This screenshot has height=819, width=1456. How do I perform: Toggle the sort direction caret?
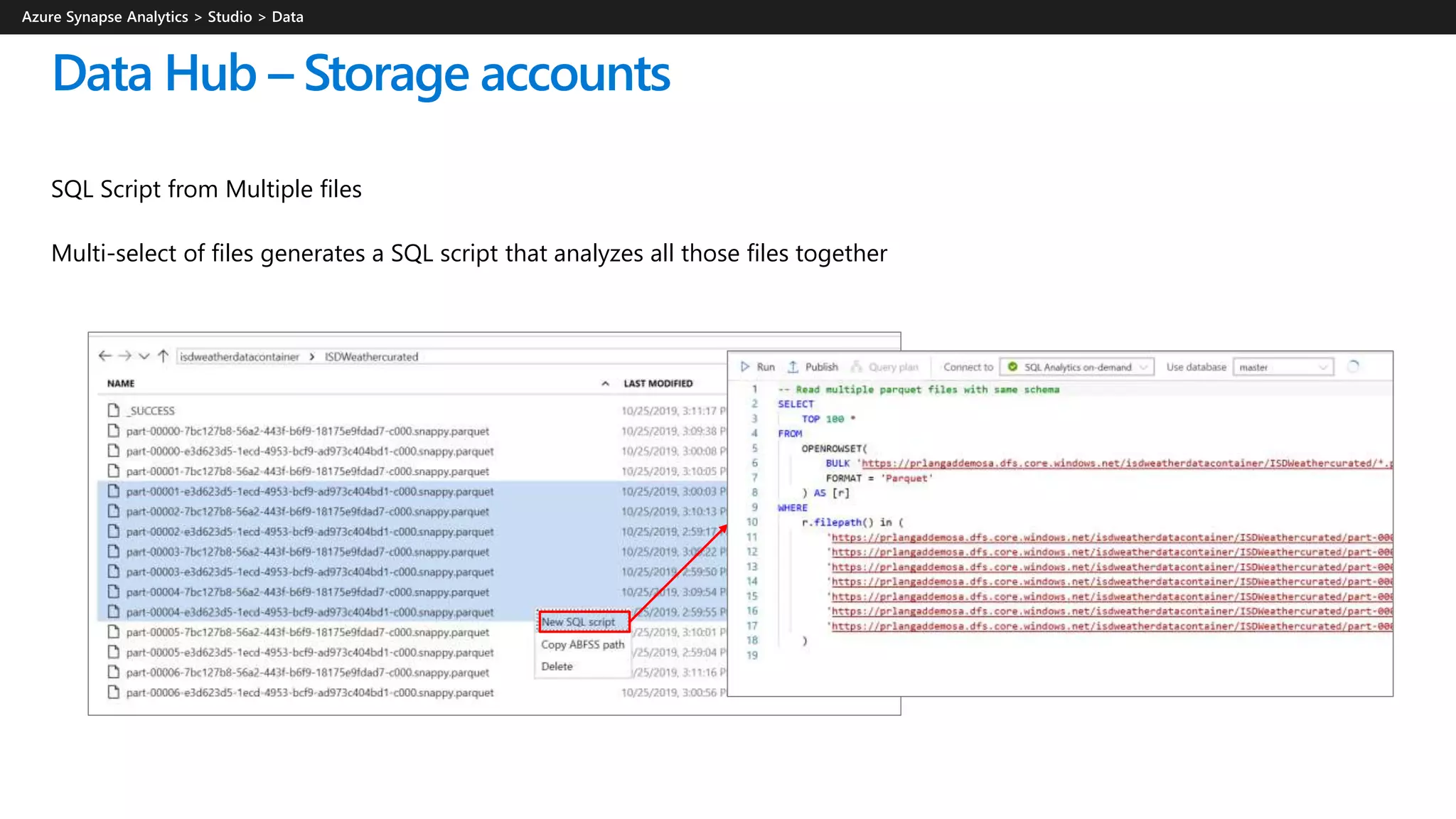(605, 384)
